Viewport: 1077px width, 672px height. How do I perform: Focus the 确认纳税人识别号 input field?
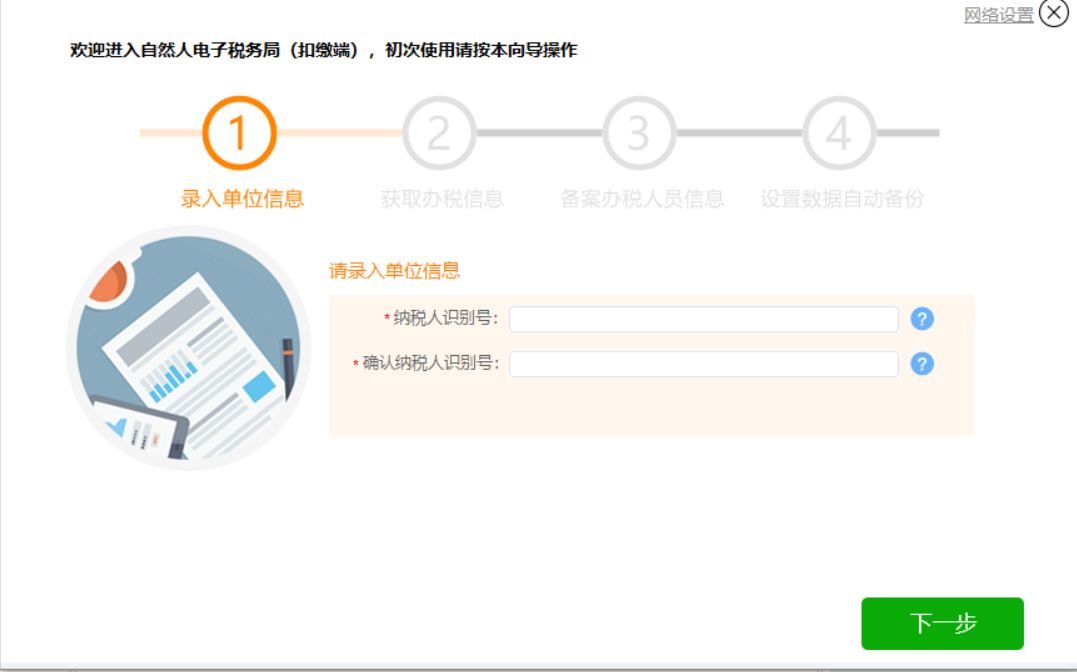(703, 364)
